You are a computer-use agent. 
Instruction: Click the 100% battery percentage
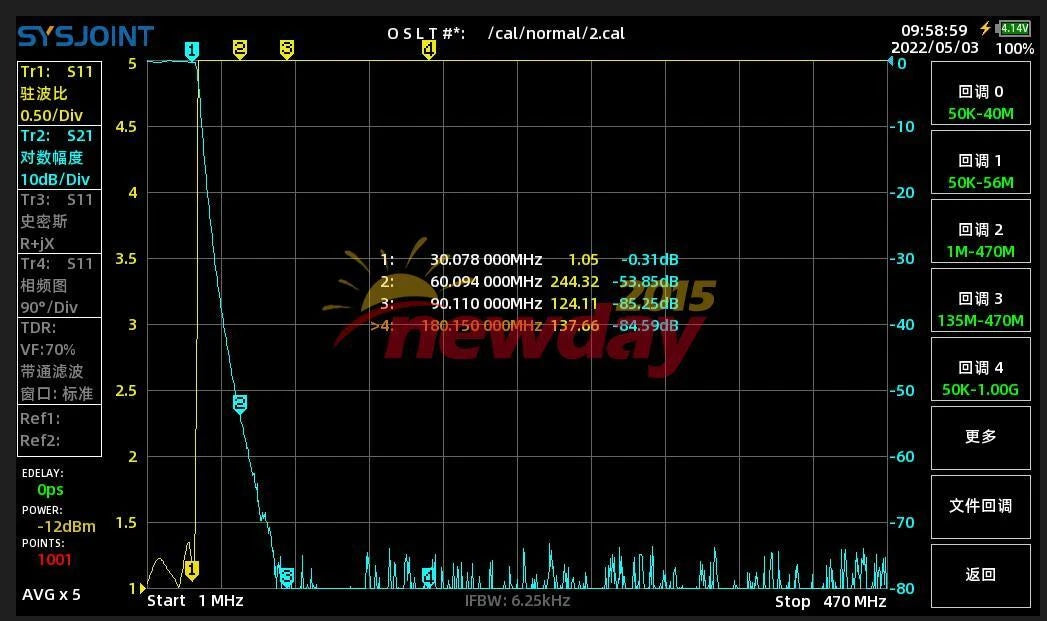(1014, 49)
